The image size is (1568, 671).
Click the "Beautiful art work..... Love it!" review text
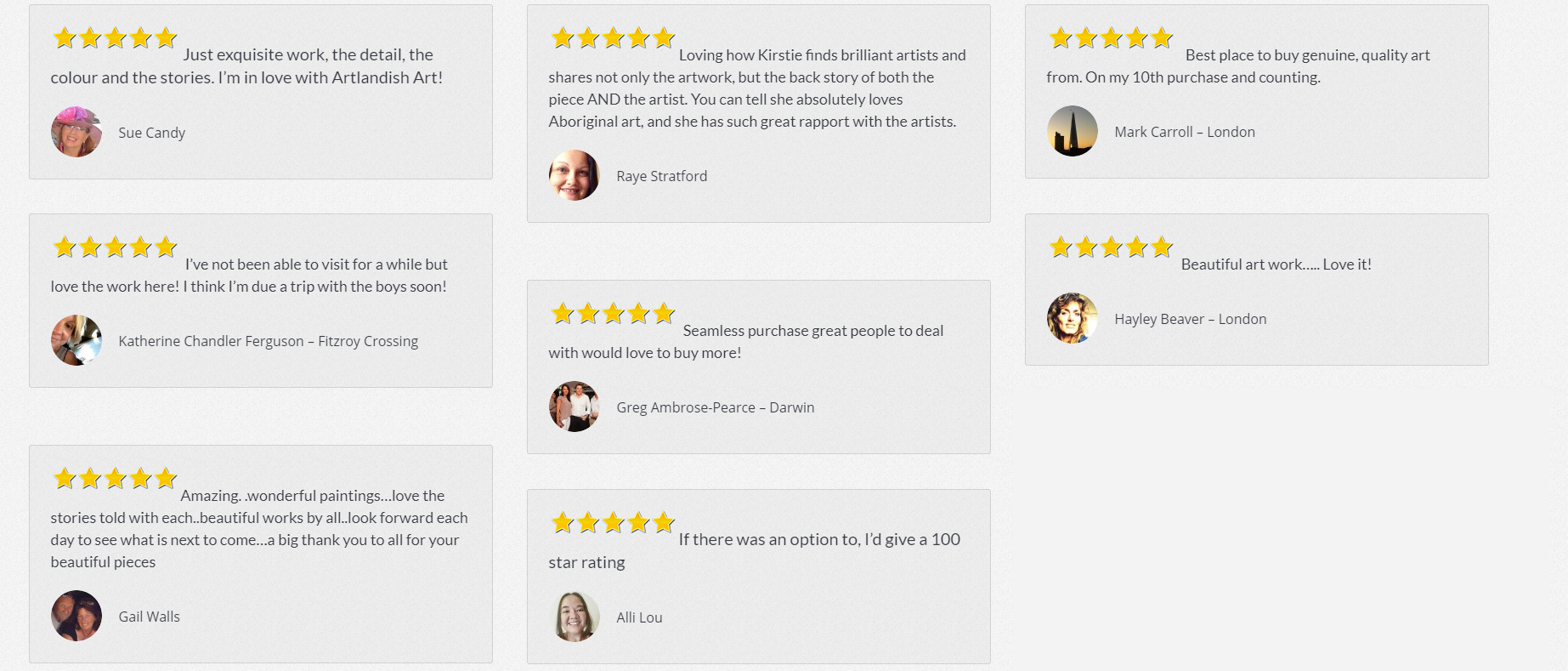[1276, 264]
